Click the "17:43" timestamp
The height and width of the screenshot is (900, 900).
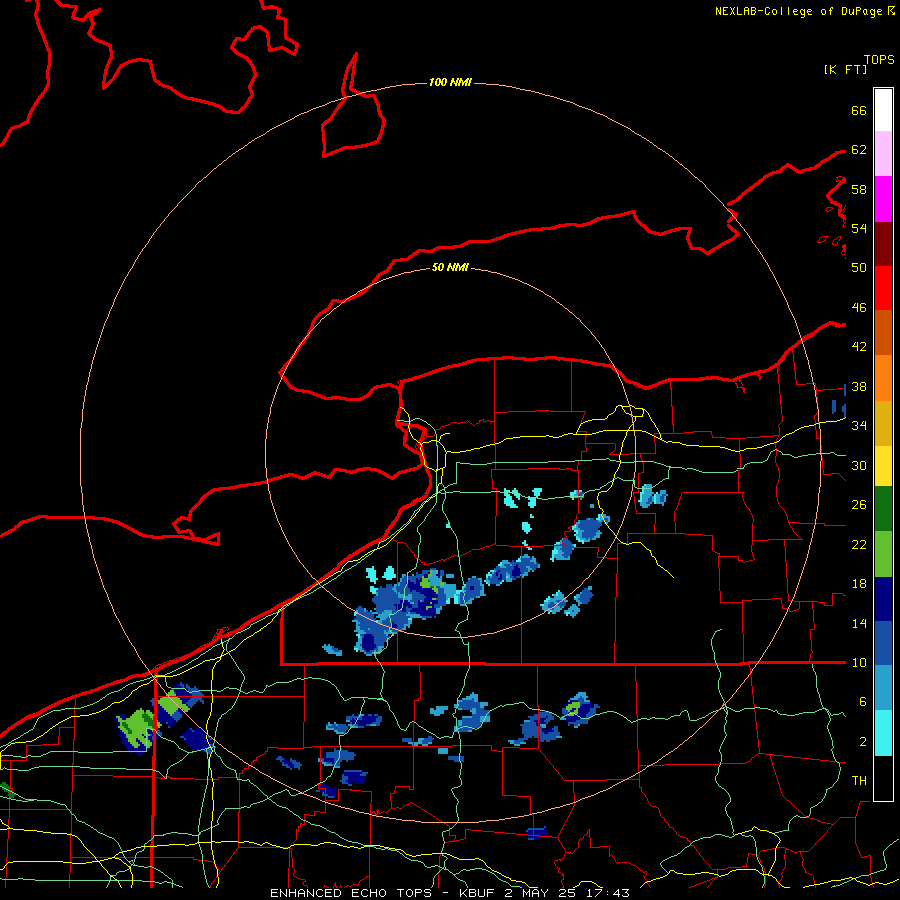click(x=608, y=893)
